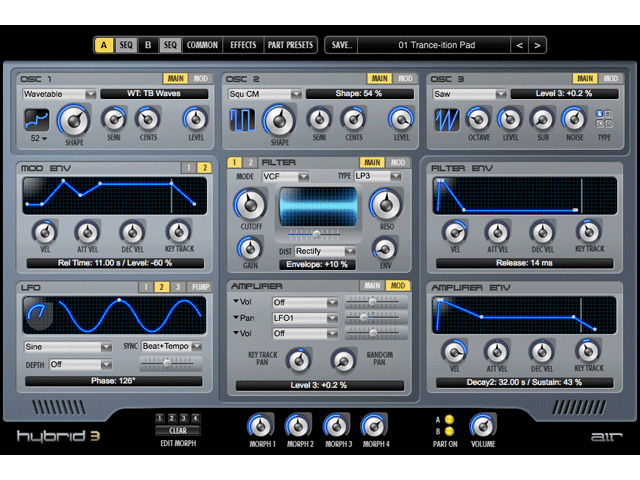
Task: Click the Amplifier Env envelope graph
Action: coord(524,315)
